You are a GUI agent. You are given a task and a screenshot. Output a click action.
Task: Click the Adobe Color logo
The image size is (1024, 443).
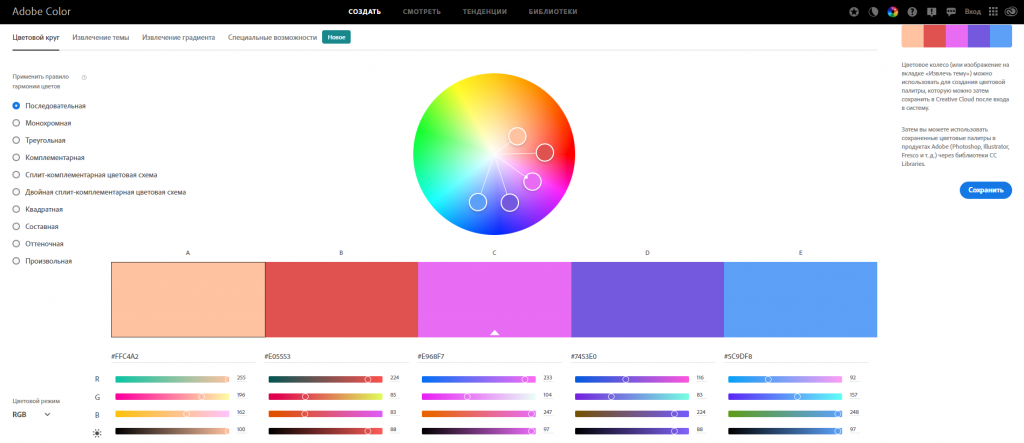[41, 12]
